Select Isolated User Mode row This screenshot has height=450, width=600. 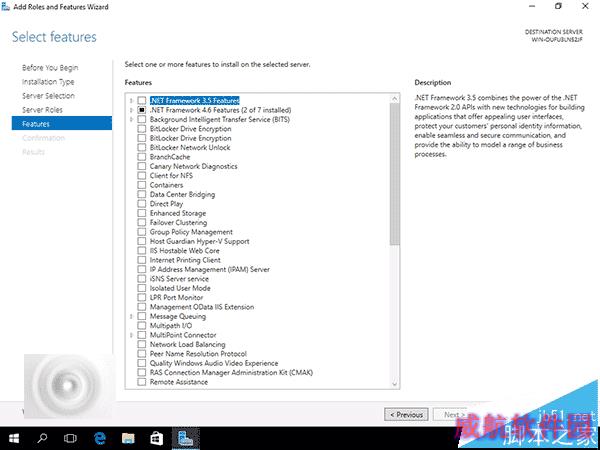tap(180, 288)
